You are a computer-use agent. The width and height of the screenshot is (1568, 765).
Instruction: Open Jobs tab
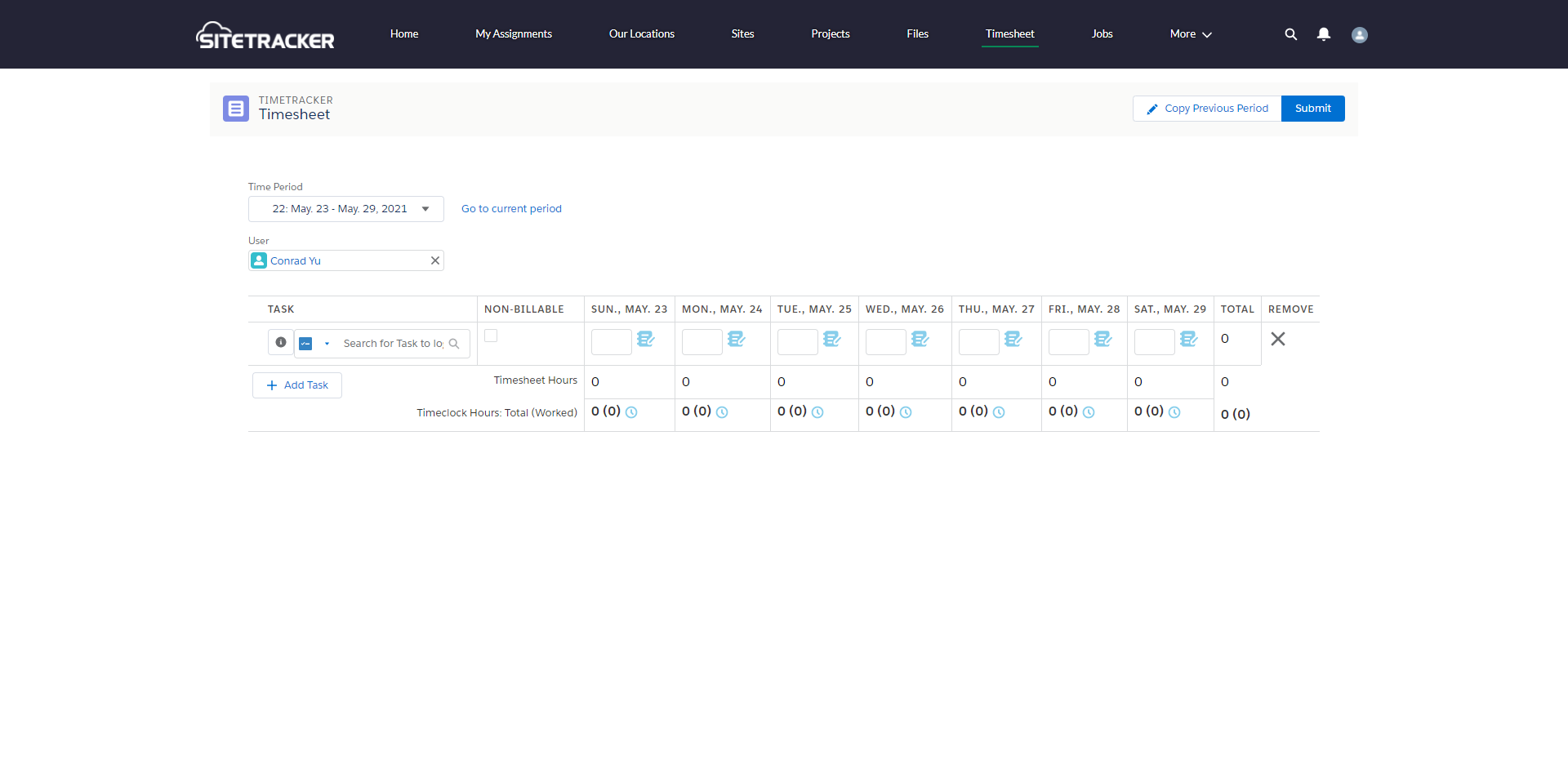1102,34
